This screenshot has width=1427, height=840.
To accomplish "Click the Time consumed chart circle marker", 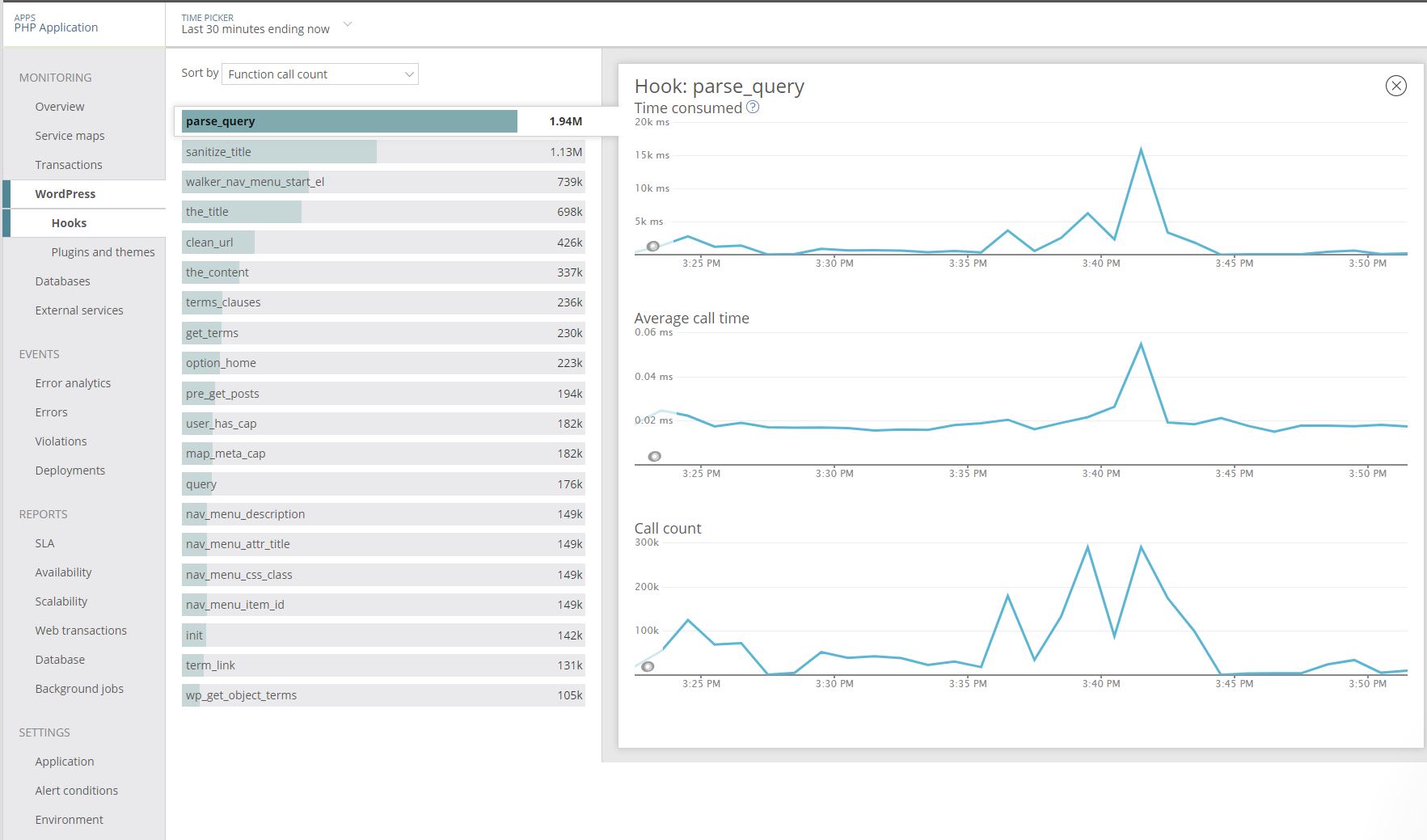I will point(653,247).
